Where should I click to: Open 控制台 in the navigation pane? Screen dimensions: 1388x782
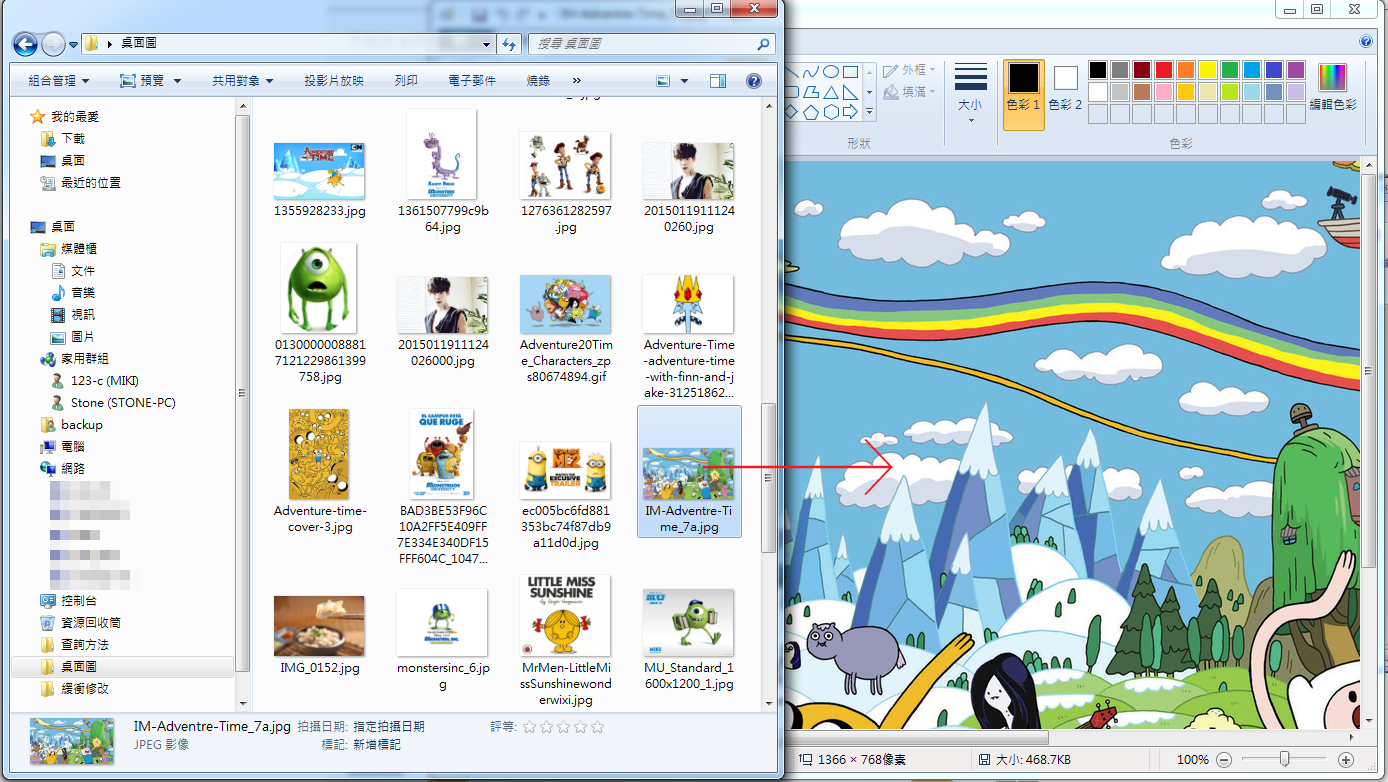78,600
